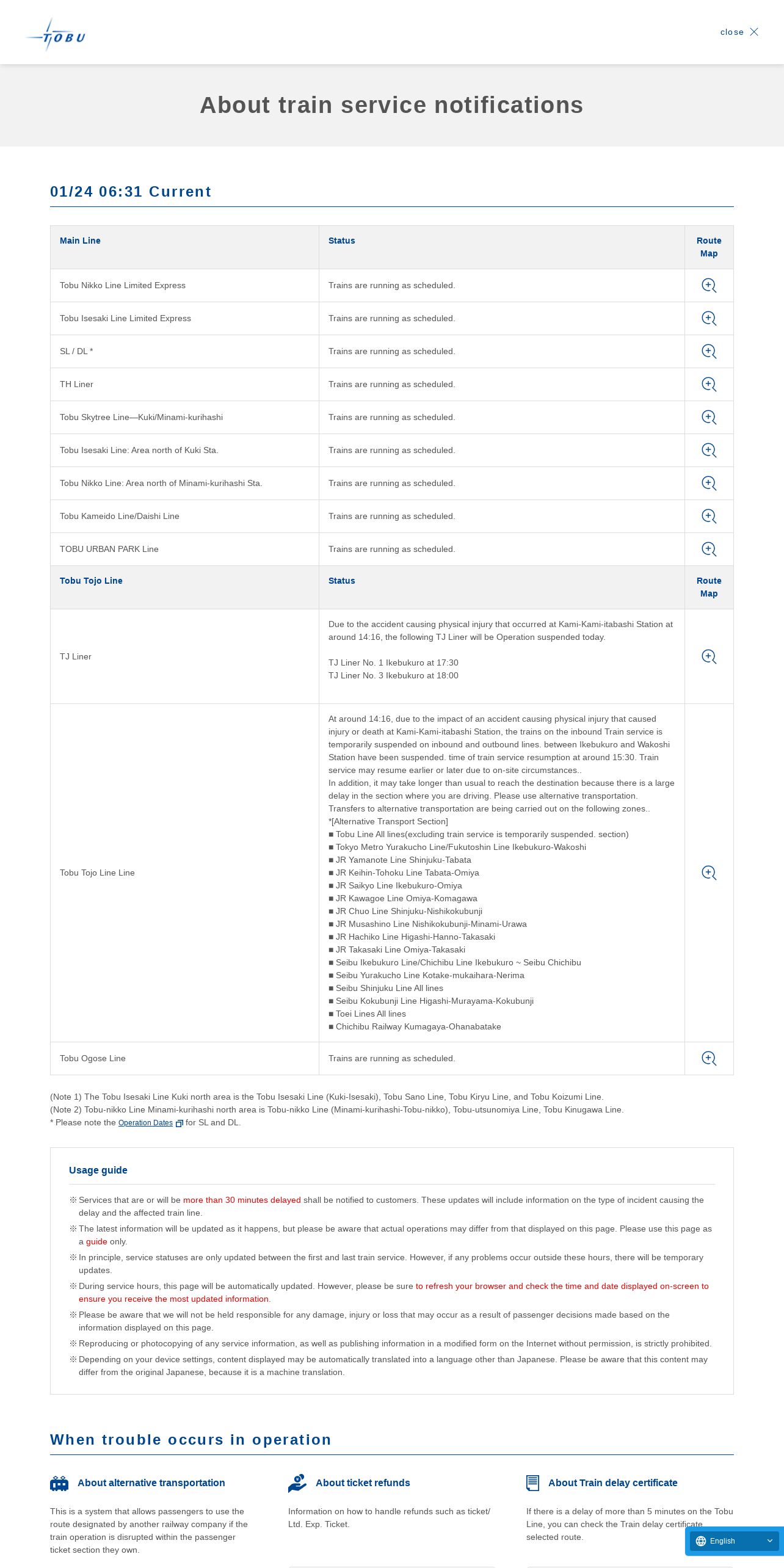Click the TOBU URBAN PARK Line row name
The height and width of the screenshot is (1568, 784).
(x=109, y=549)
